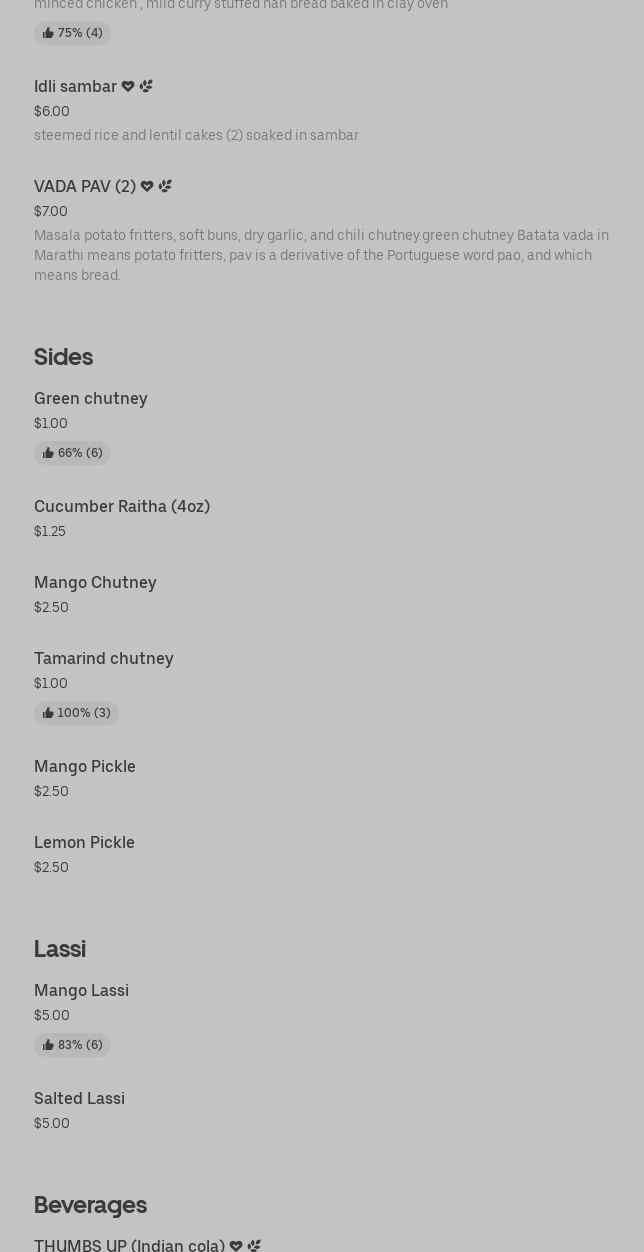
Task: Click the thumbs-up icon on Green chutney rating
Action: 48,453
